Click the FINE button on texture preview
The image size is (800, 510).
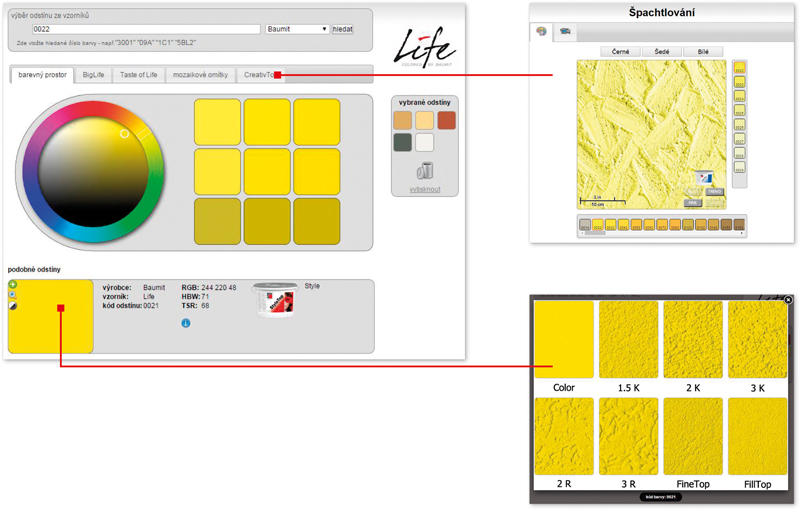[692, 203]
